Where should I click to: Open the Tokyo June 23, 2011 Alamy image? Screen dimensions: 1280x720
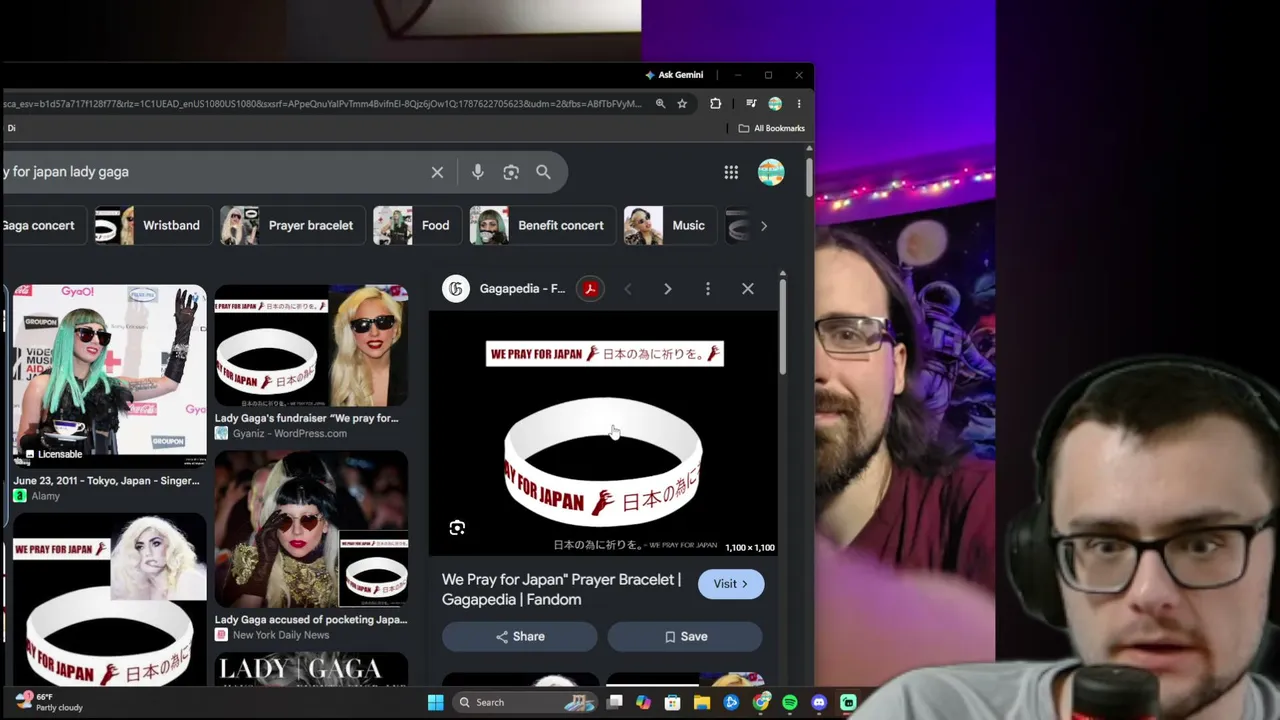click(x=110, y=376)
